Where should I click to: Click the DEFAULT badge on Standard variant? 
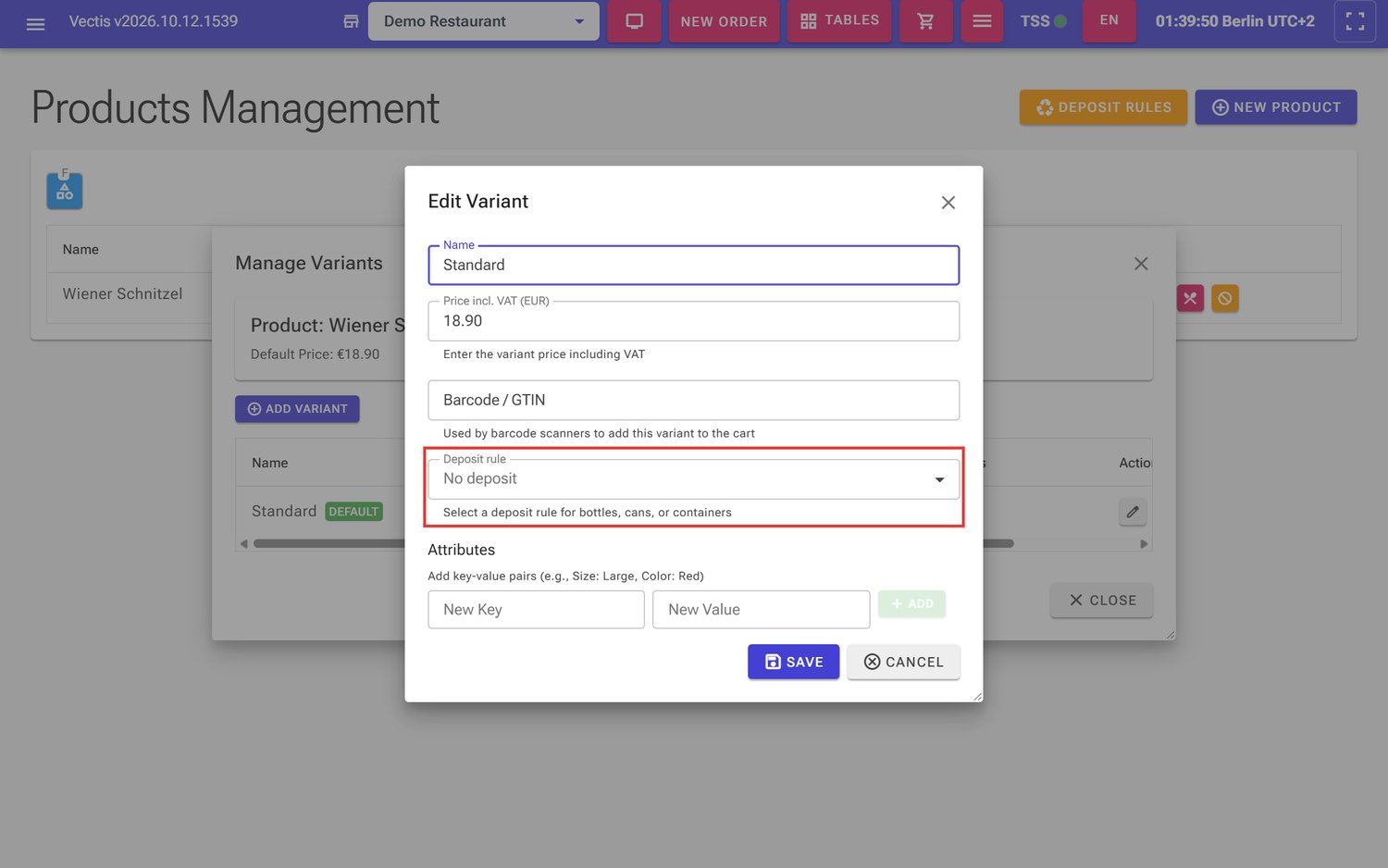point(353,512)
